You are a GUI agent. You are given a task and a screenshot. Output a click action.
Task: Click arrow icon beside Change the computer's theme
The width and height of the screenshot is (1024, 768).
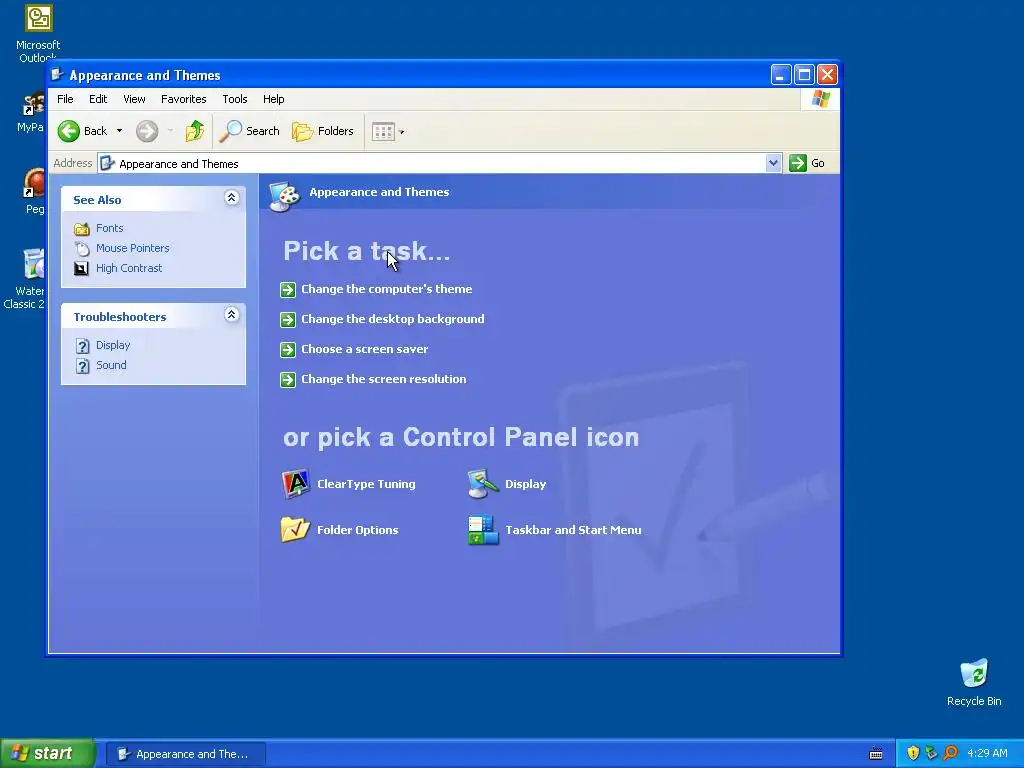(x=288, y=289)
